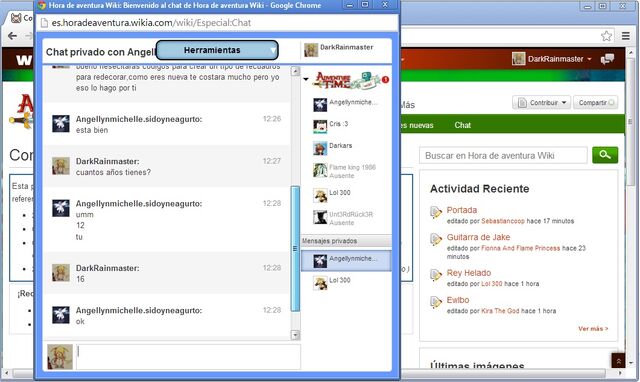Open the 'Guitarra de Jake' activity link

(x=478, y=237)
